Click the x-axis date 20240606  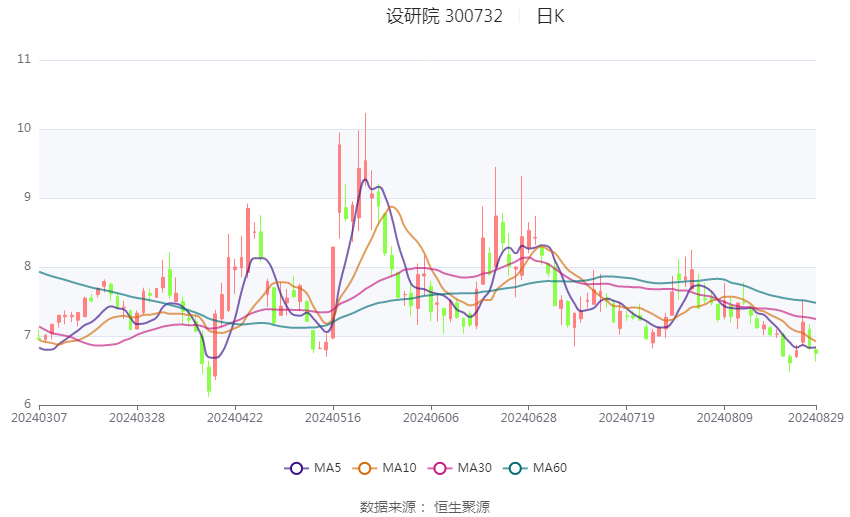point(431,418)
